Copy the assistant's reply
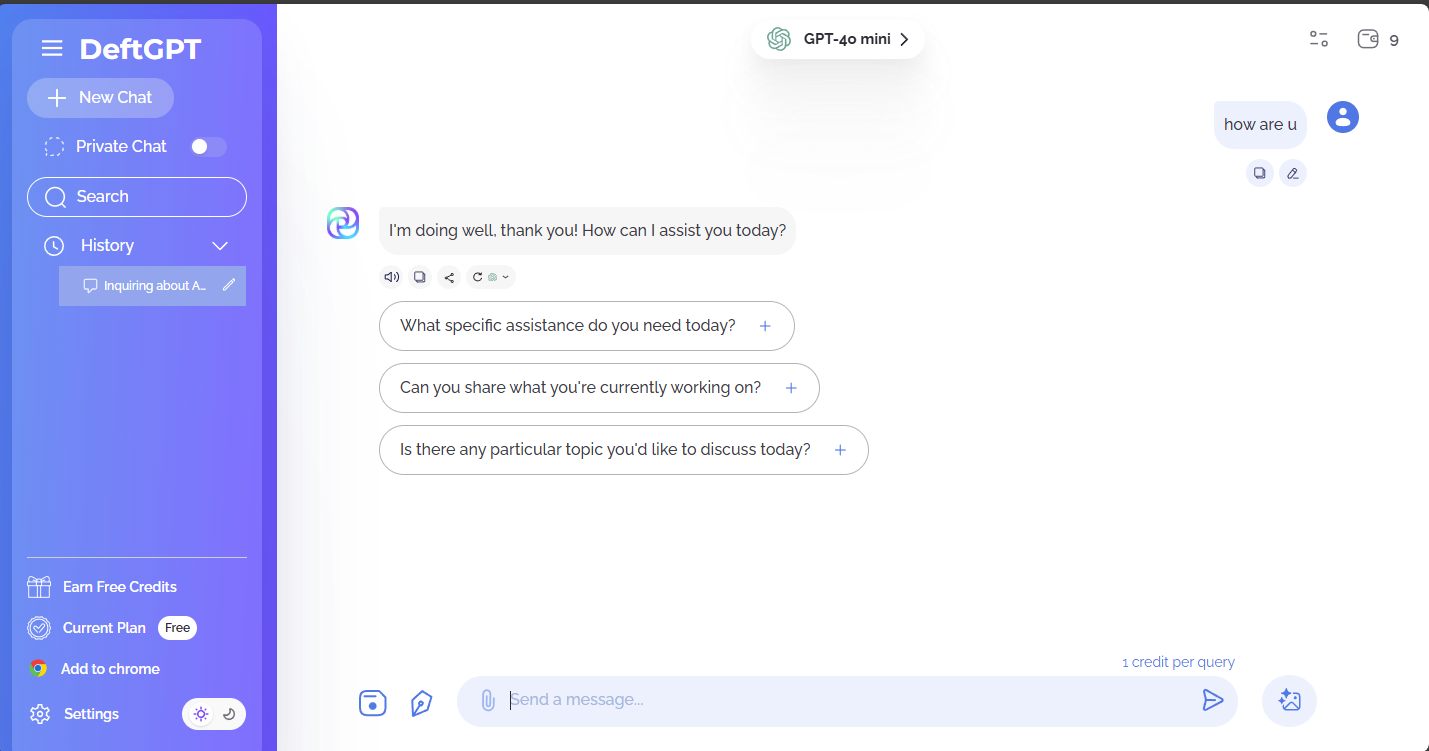Image resolution: width=1429 pixels, height=751 pixels. [x=420, y=277]
